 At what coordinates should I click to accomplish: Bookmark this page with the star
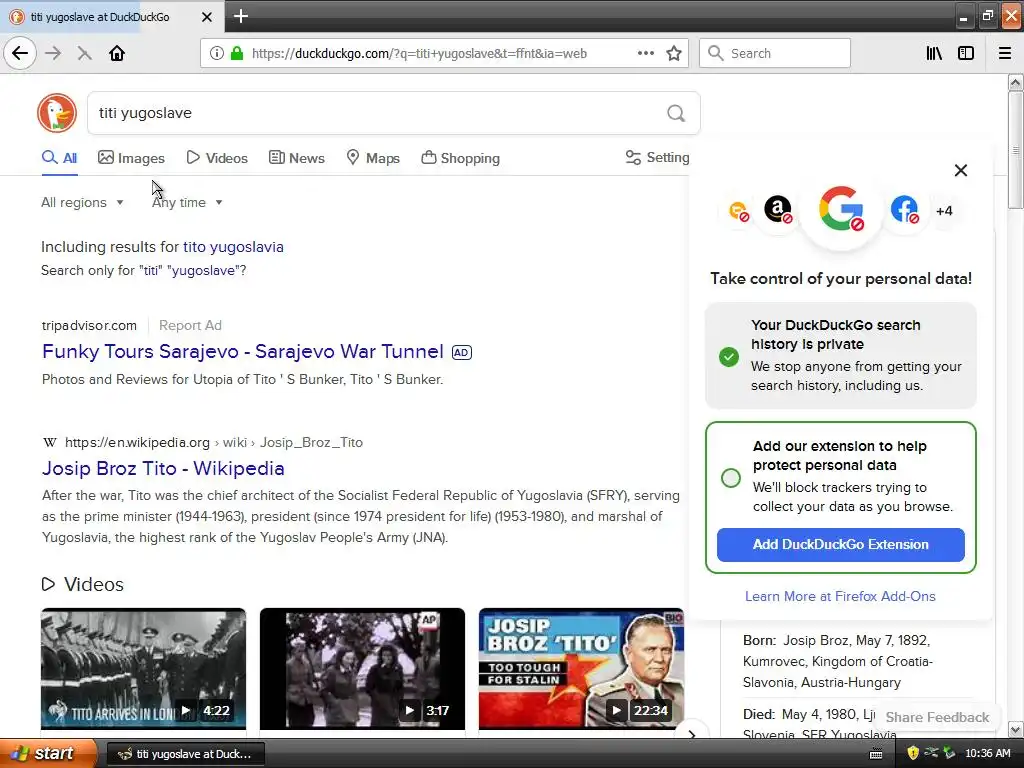pyautogui.click(x=674, y=54)
